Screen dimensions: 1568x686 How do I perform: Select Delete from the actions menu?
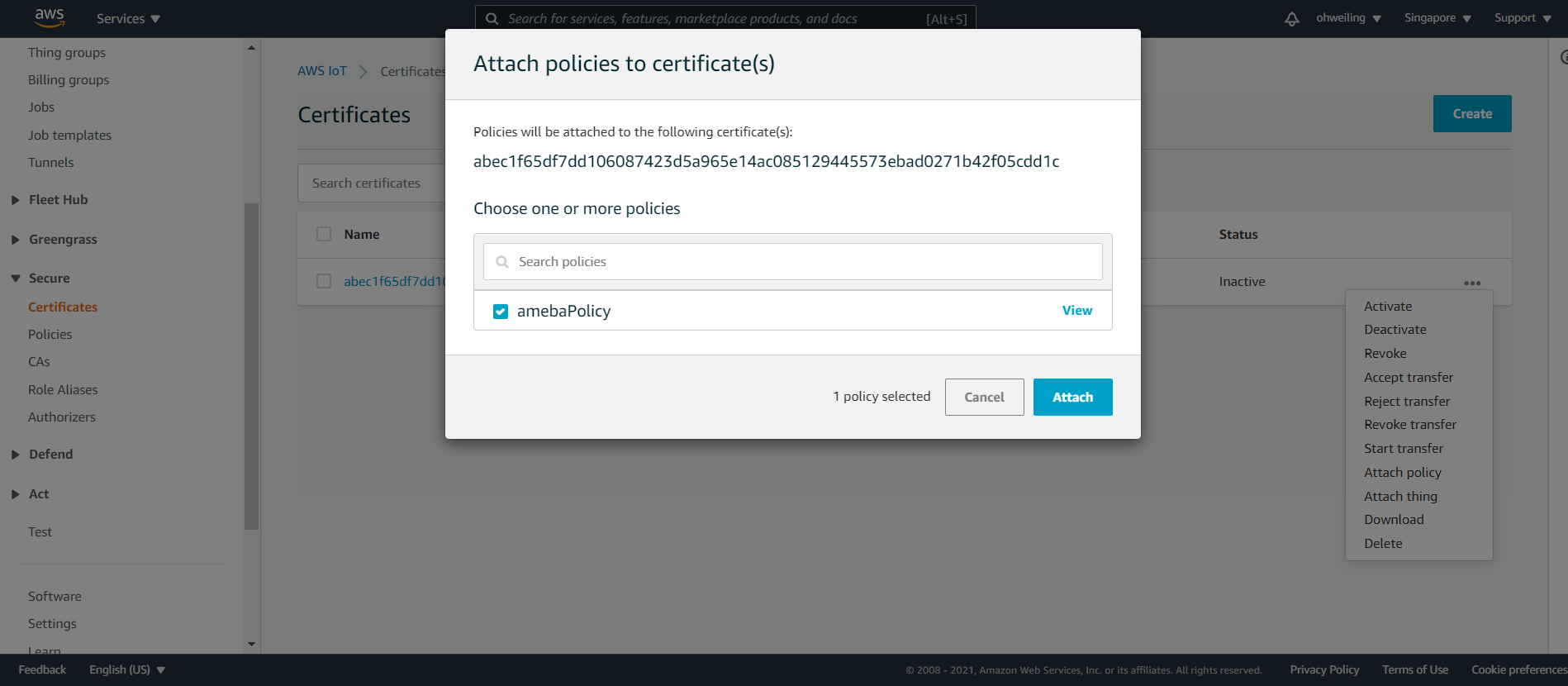tap(1383, 544)
